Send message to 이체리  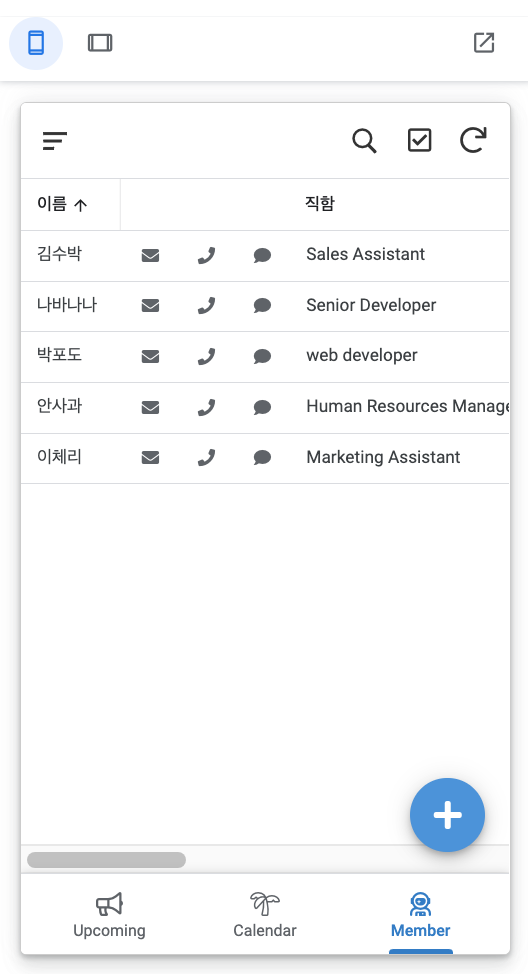click(x=262, y=458)
